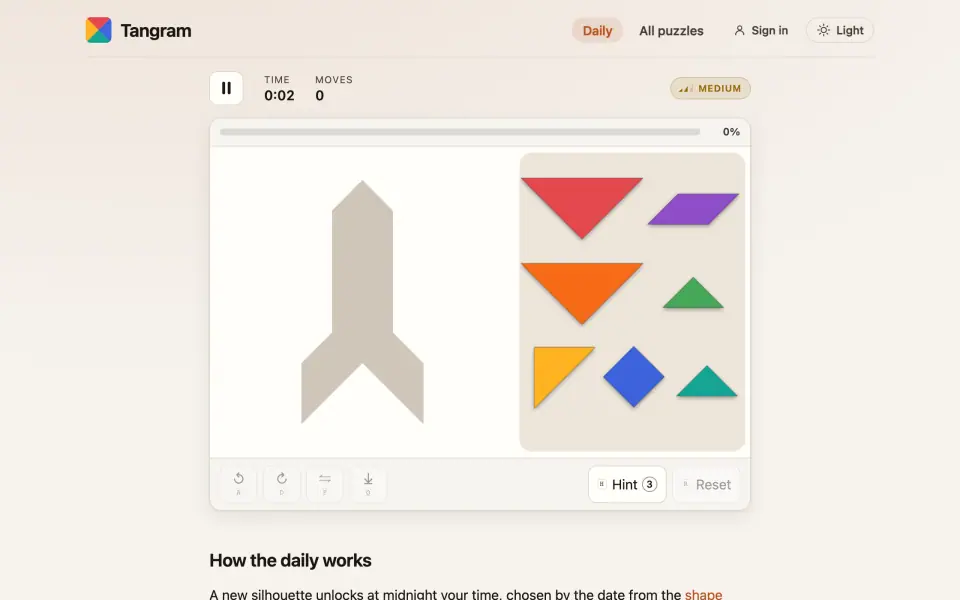Open the Daily tab

[597, 31]
